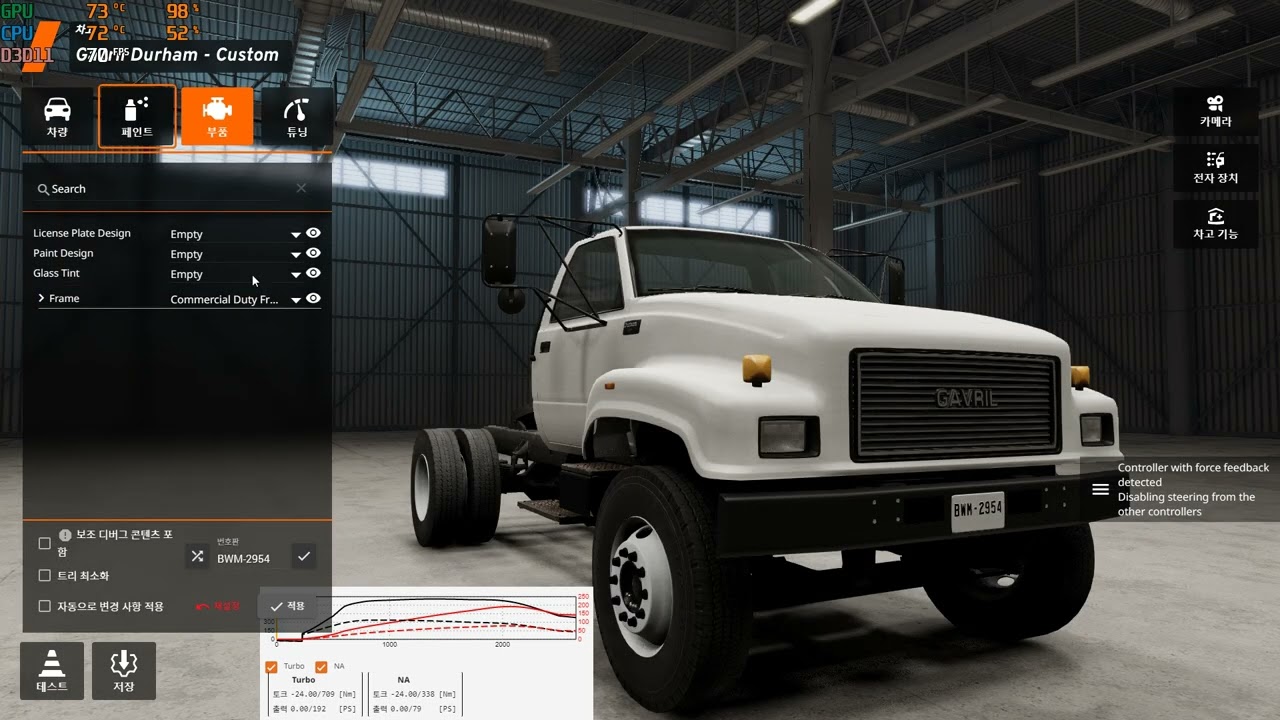Click the 'Commercial Duty Fr...' Frame value
The height and width of the screenshot is (720, 1280).
point(224,299)
